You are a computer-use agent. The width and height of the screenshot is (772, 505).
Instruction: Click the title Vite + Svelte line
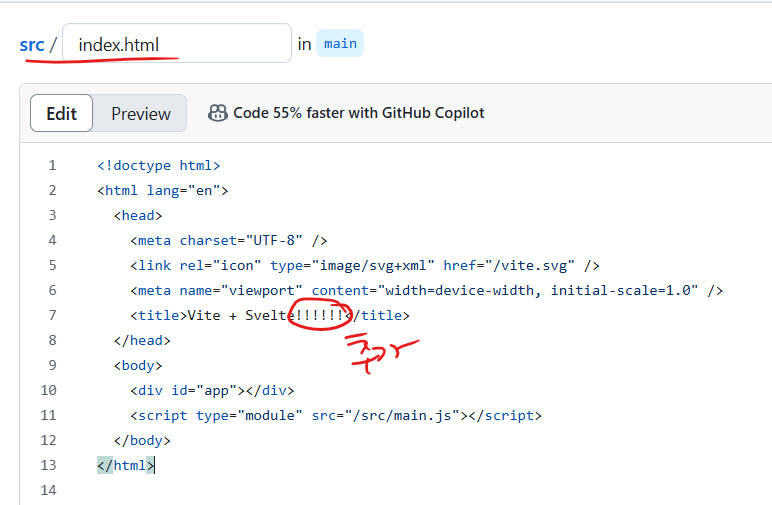tap(270, 316)
